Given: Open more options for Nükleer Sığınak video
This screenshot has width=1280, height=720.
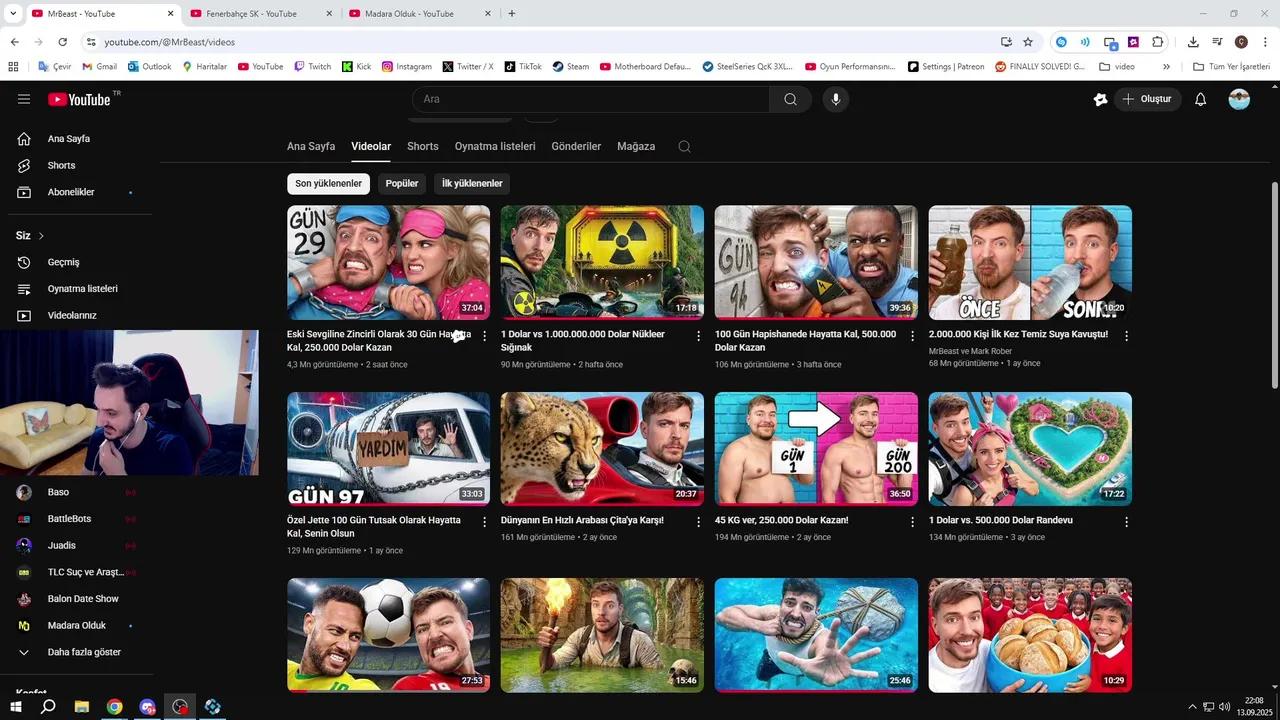Looking at the screenshot, I should tap(699, 336).
